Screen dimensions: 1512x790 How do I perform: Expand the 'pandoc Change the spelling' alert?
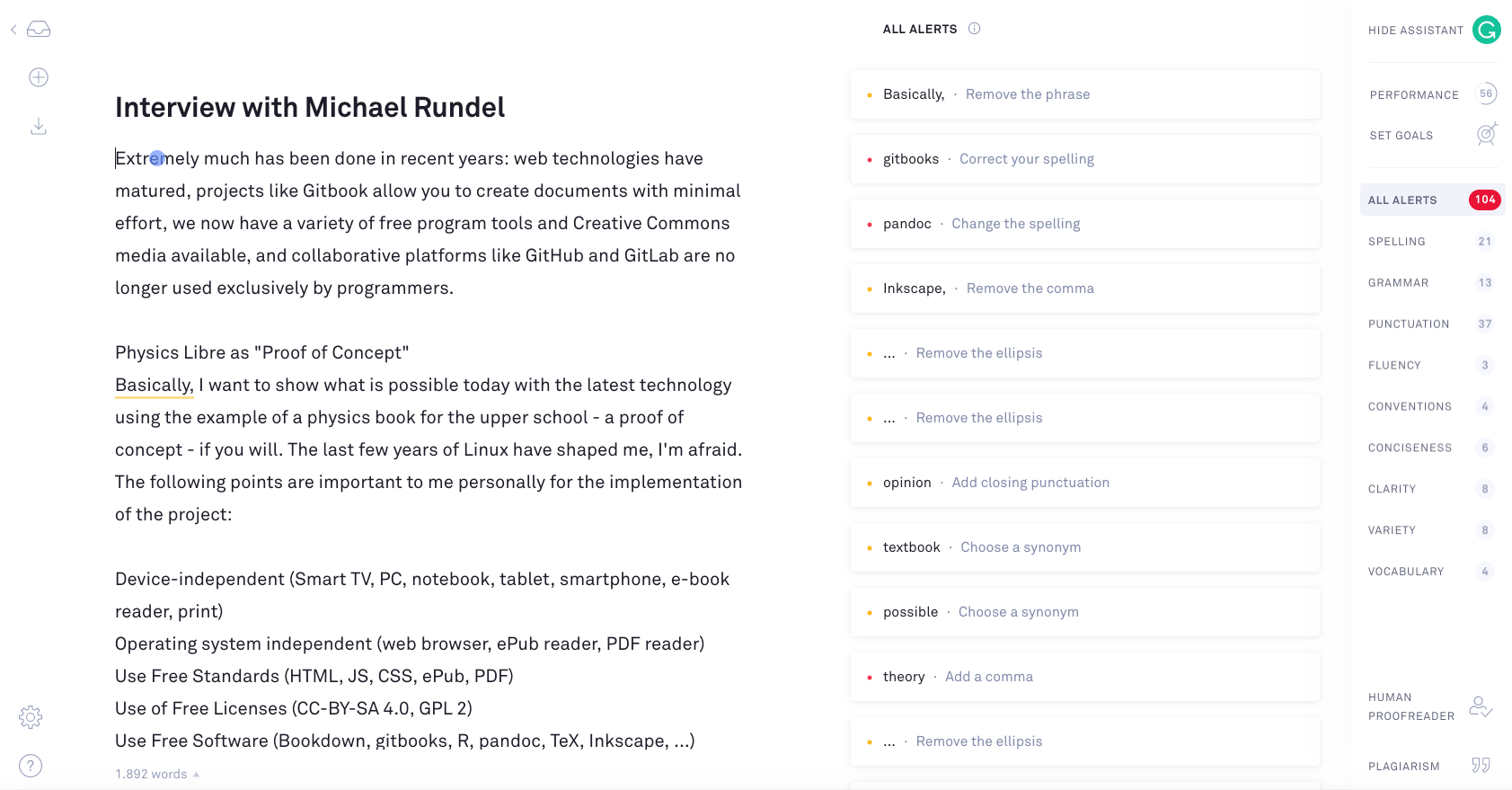tap(1085, 224)
